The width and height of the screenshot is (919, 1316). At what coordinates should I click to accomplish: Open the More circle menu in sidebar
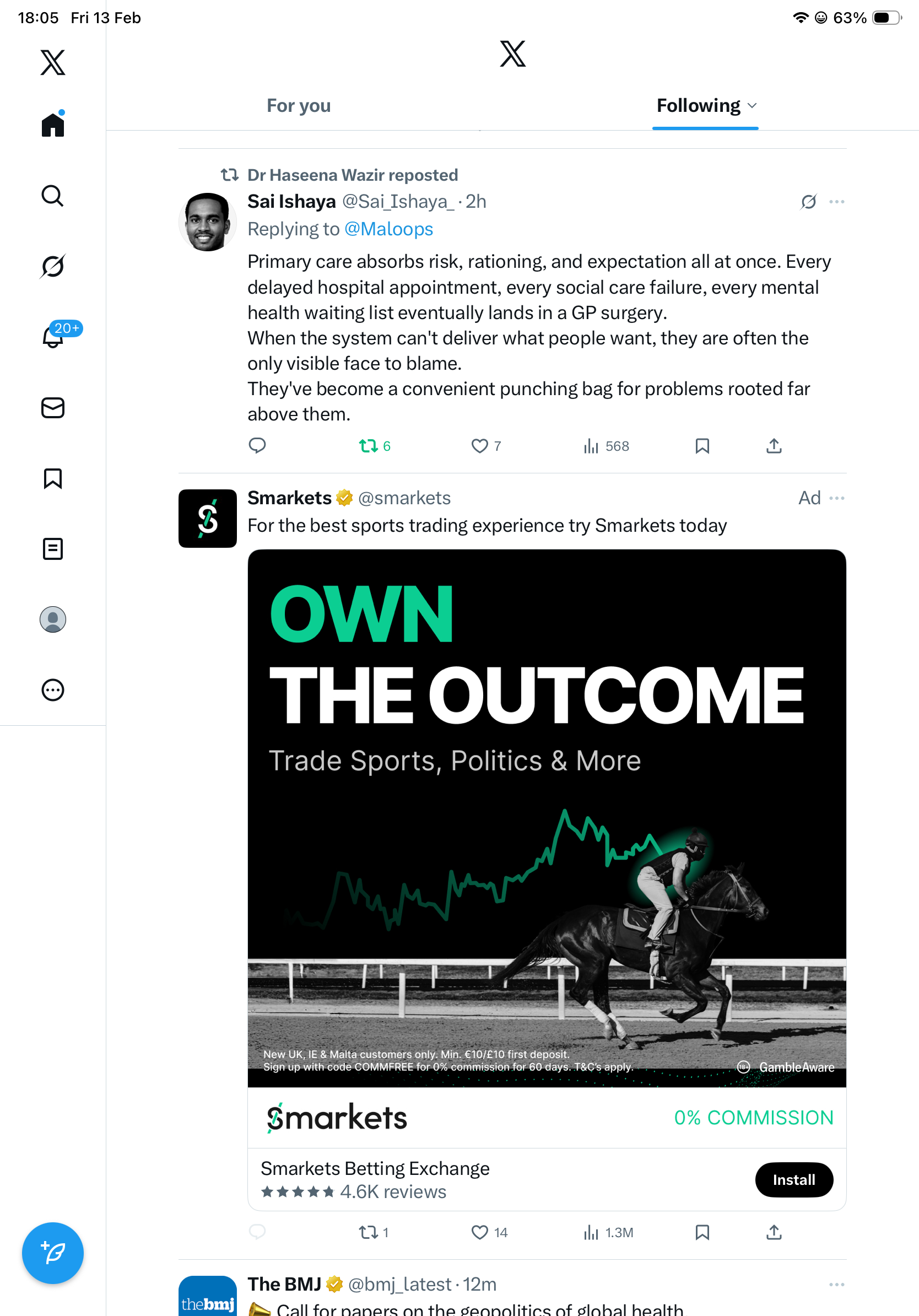coord(53,690)
